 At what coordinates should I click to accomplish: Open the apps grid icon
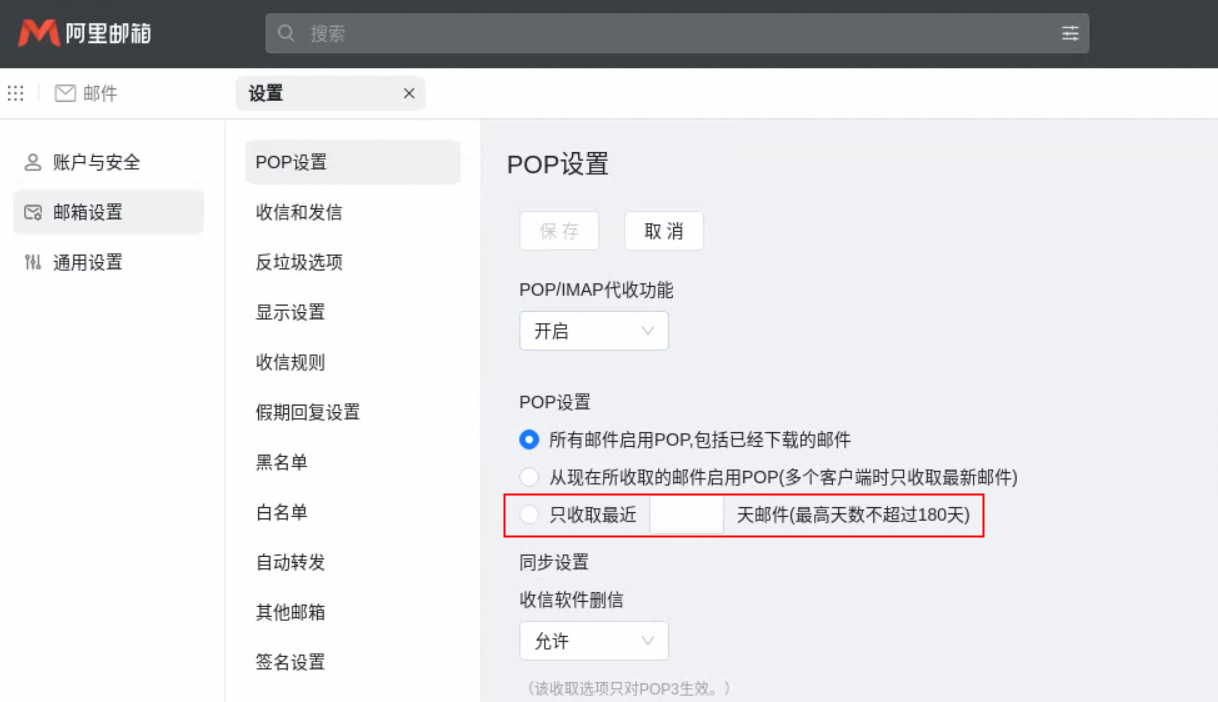15,93
